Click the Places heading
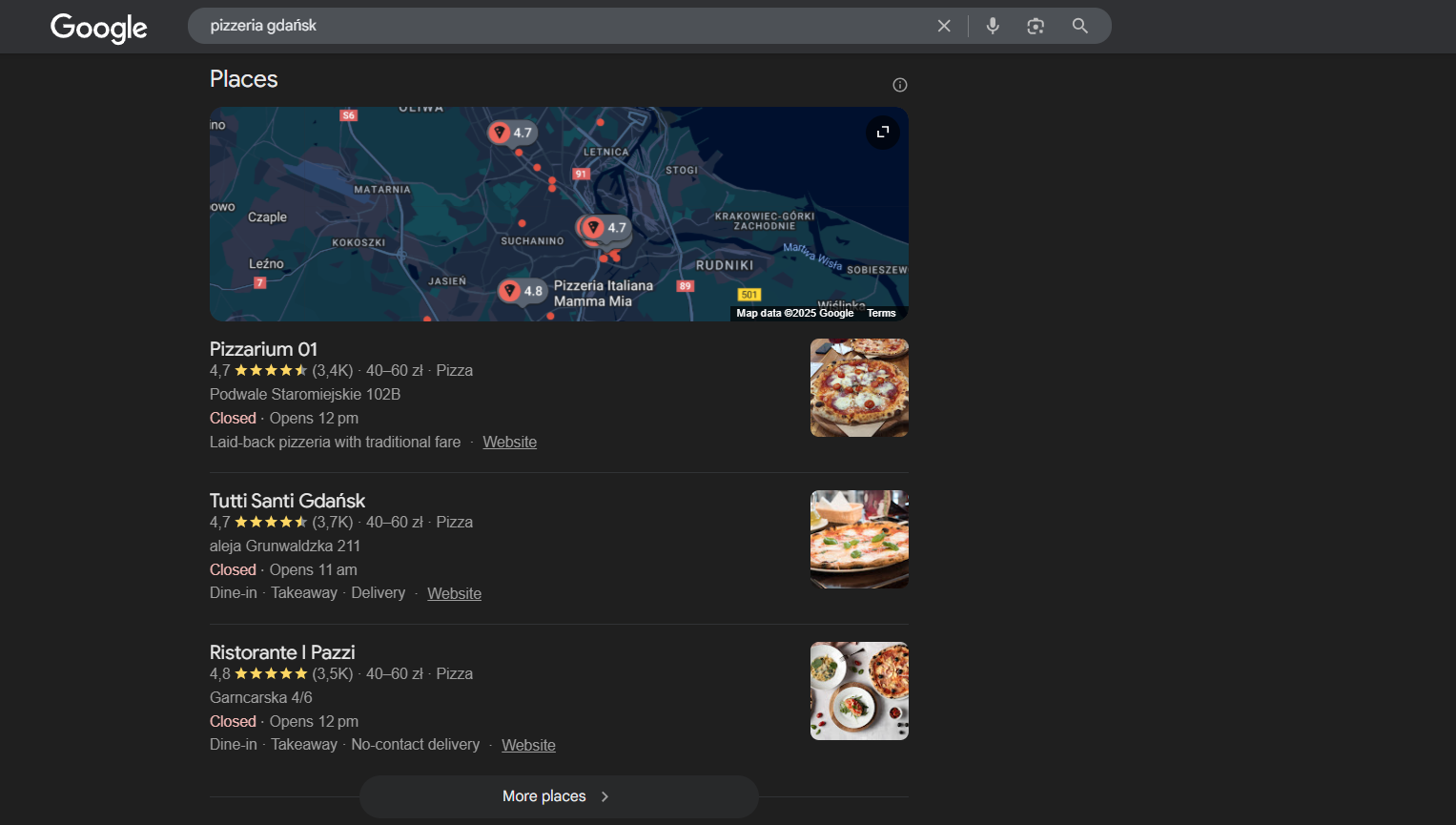 tap(244, 79)
